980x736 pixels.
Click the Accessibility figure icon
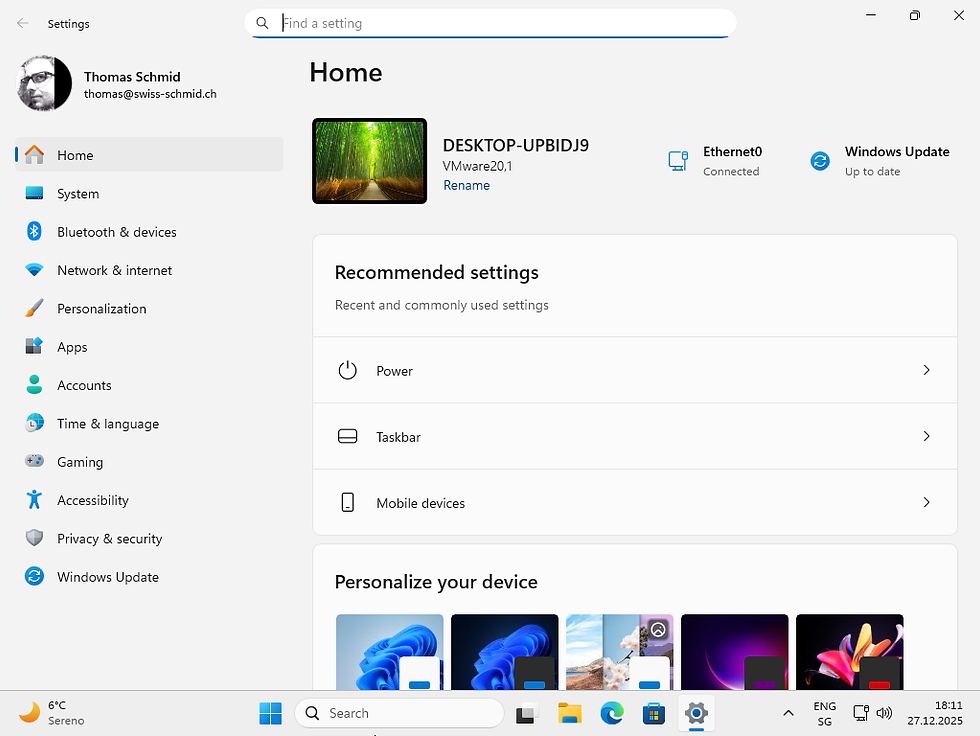[x=34, y=500]
